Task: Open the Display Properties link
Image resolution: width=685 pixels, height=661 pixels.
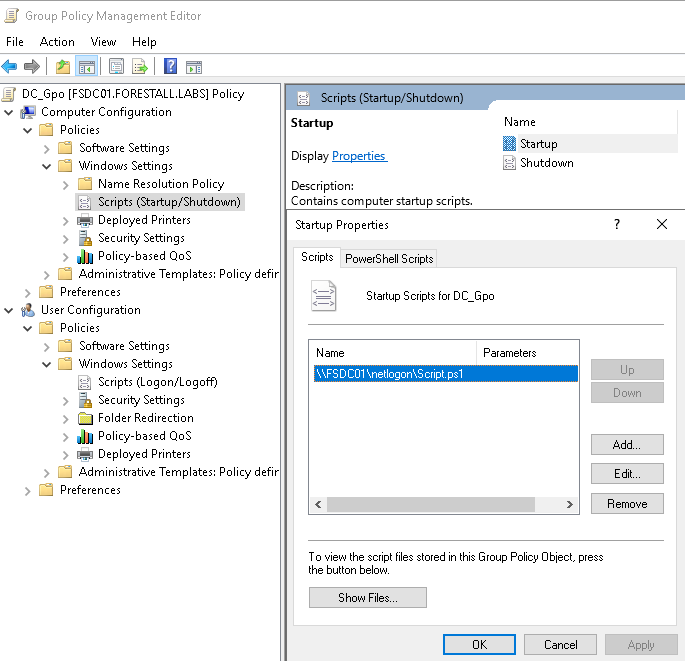Action: pyautogui.click(x=359, y=156)
